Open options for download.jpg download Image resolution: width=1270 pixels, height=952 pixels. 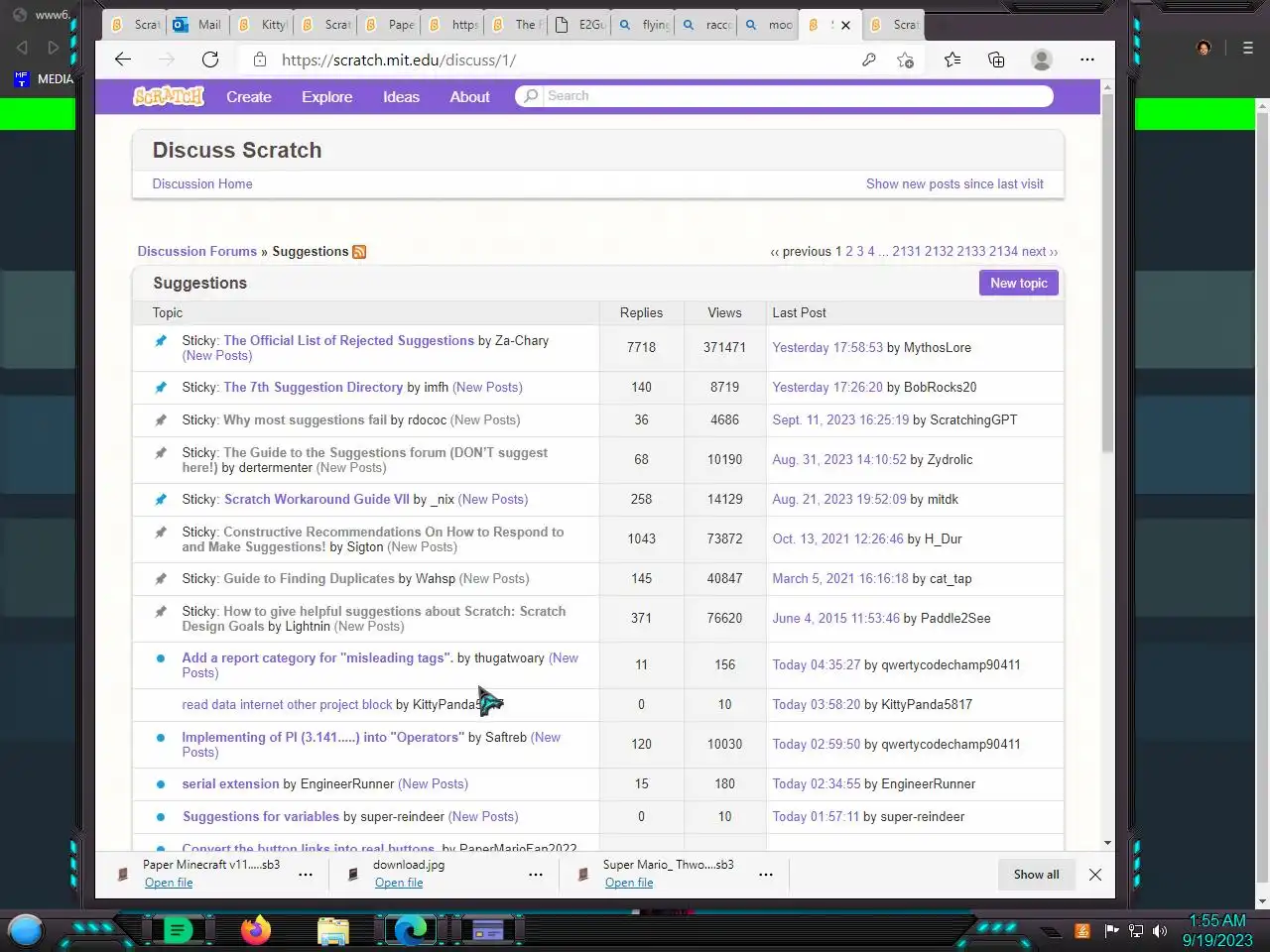[536, 875]
